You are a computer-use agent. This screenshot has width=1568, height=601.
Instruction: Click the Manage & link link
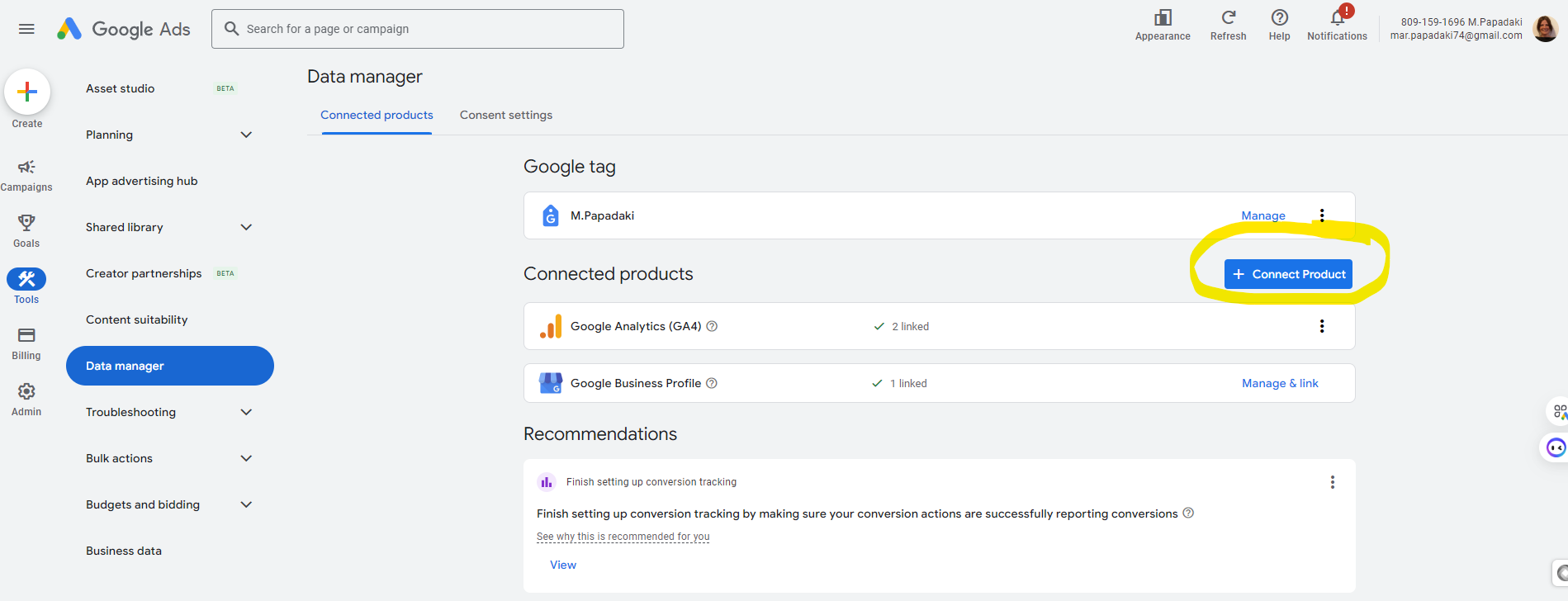click(x=1280, y=383)
